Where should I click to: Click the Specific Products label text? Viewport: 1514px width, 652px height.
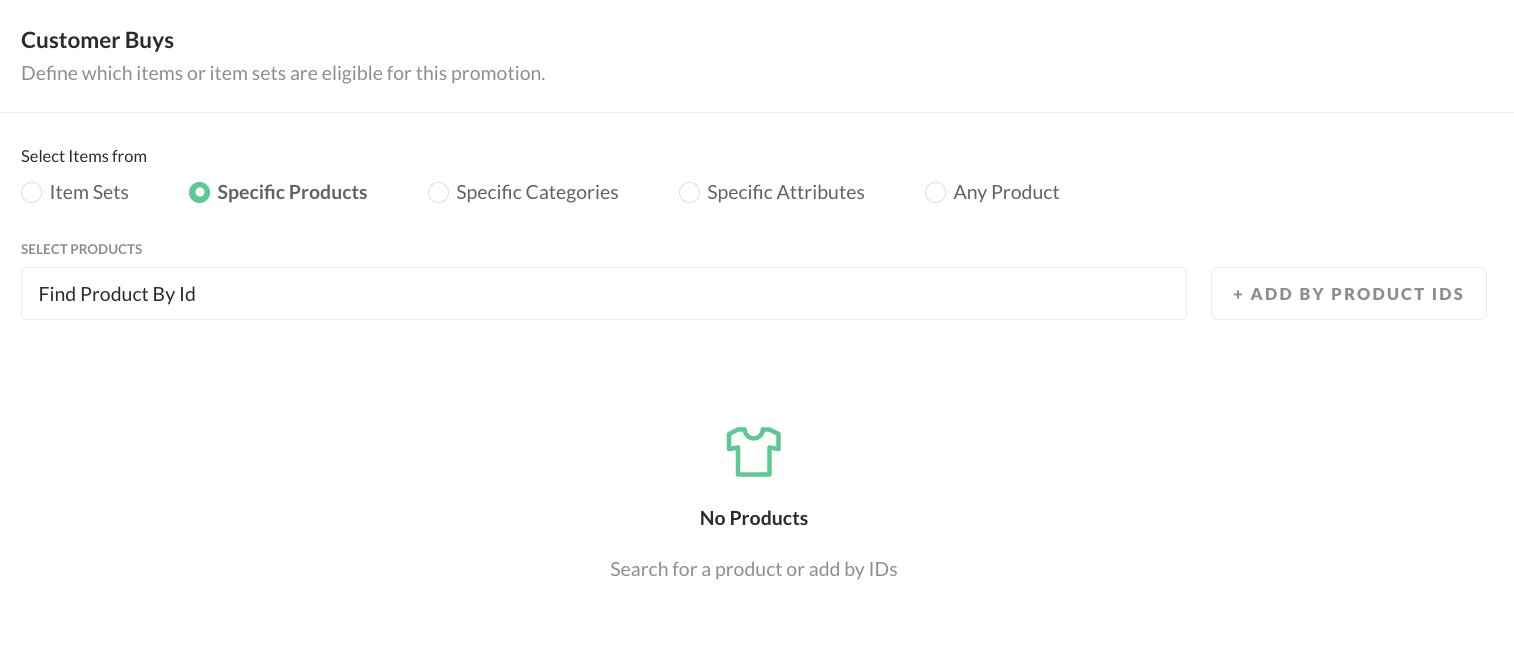click(292, 193)
